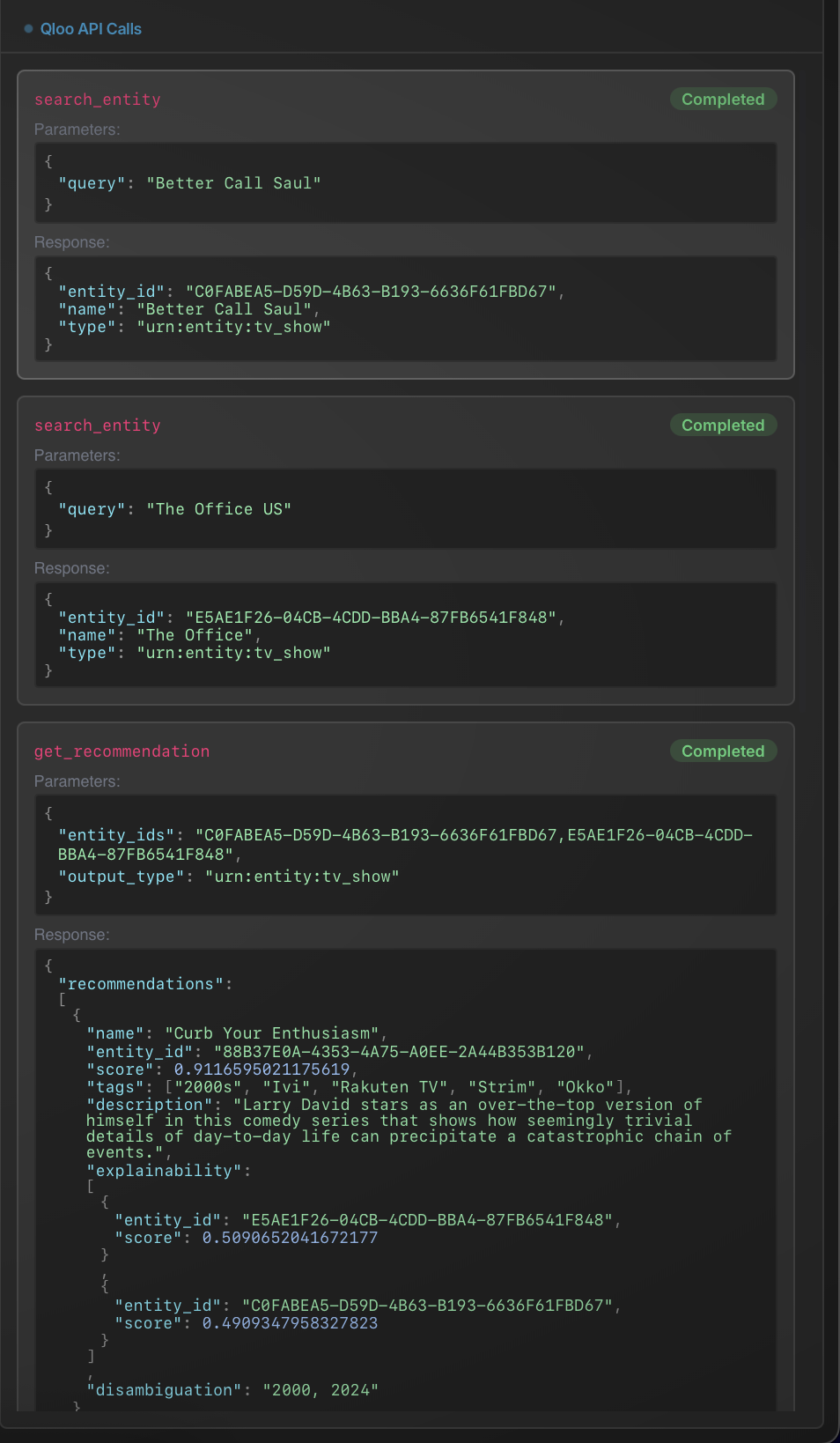The height and width of the screenshot is (1443, 840).
Task: Click response entity_id C0FABEA5 in first card
Action: click(x=312, y=292)
